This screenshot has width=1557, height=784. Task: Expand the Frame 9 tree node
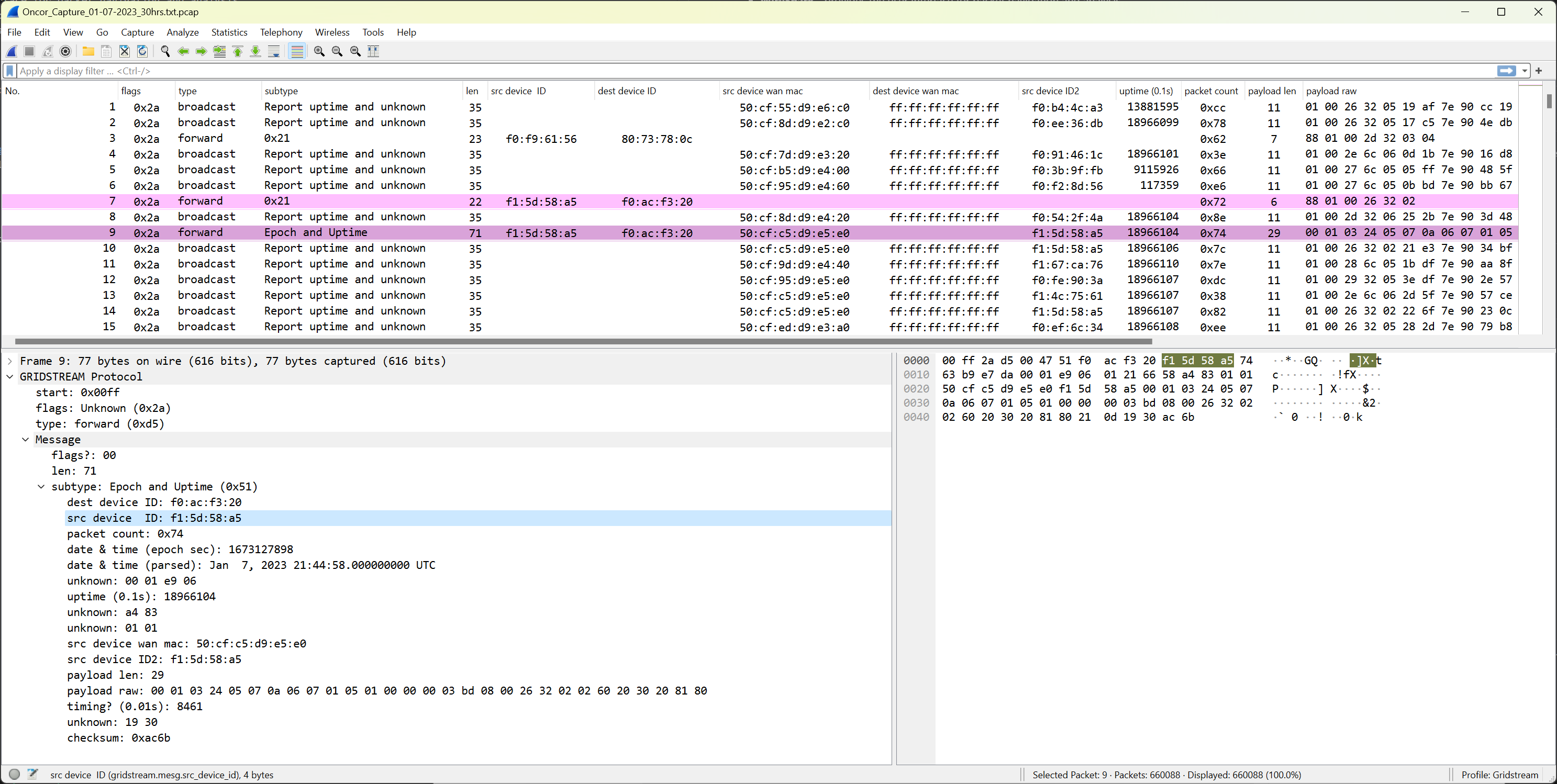click(9, 361)
